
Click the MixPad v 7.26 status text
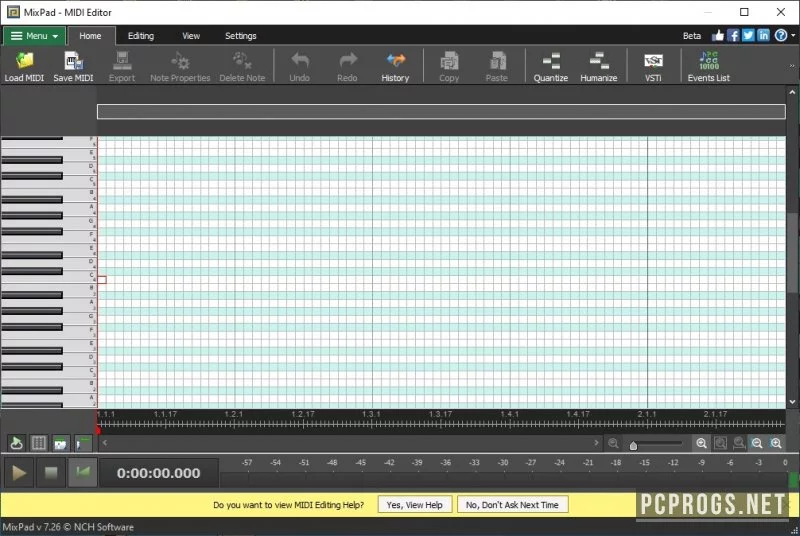click(x=68, y=527)
